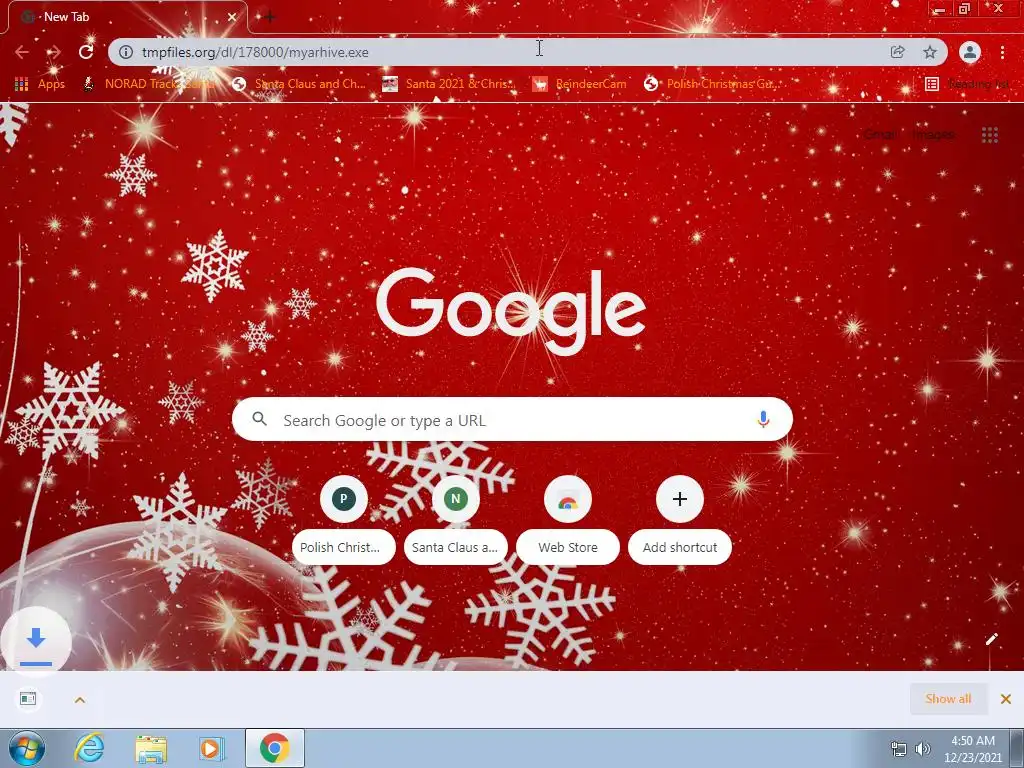This screenshot has height=768, width=1024.
Task: Reload the current page
Action: click(86, 52)
